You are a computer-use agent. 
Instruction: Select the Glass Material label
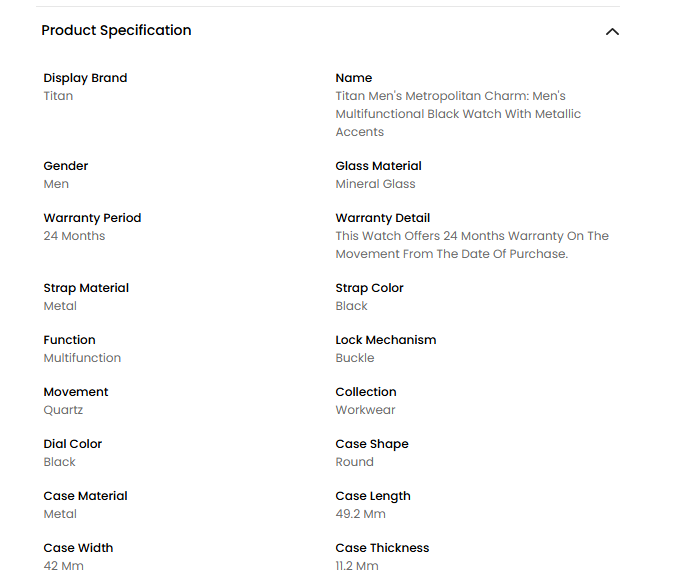pyautogui.click(x=379, y=165)
